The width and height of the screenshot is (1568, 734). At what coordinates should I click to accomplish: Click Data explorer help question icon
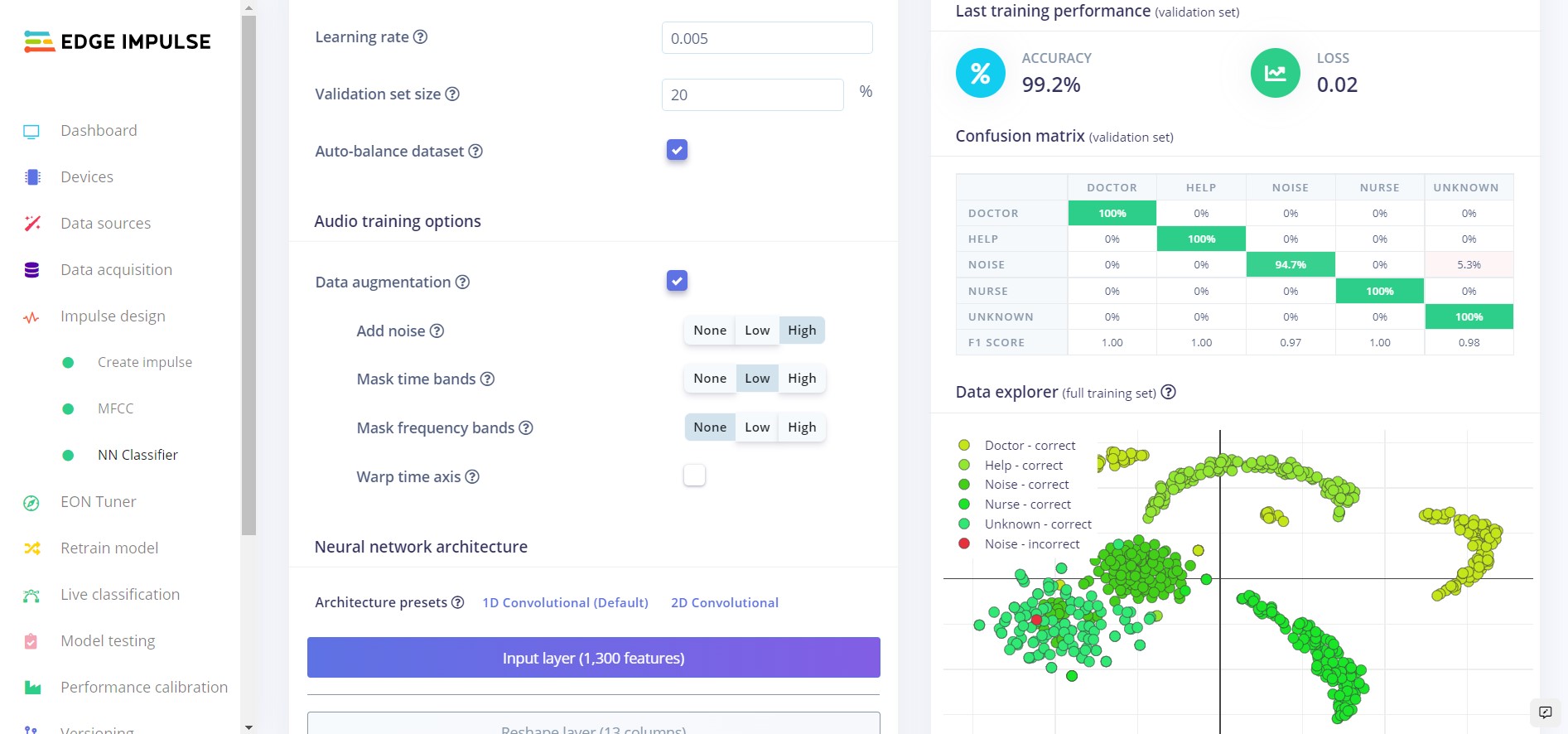point(1168,392)
